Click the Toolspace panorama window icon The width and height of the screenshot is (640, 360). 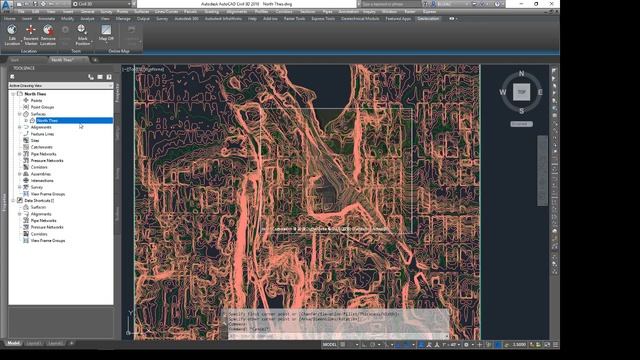tap(100, 77)
